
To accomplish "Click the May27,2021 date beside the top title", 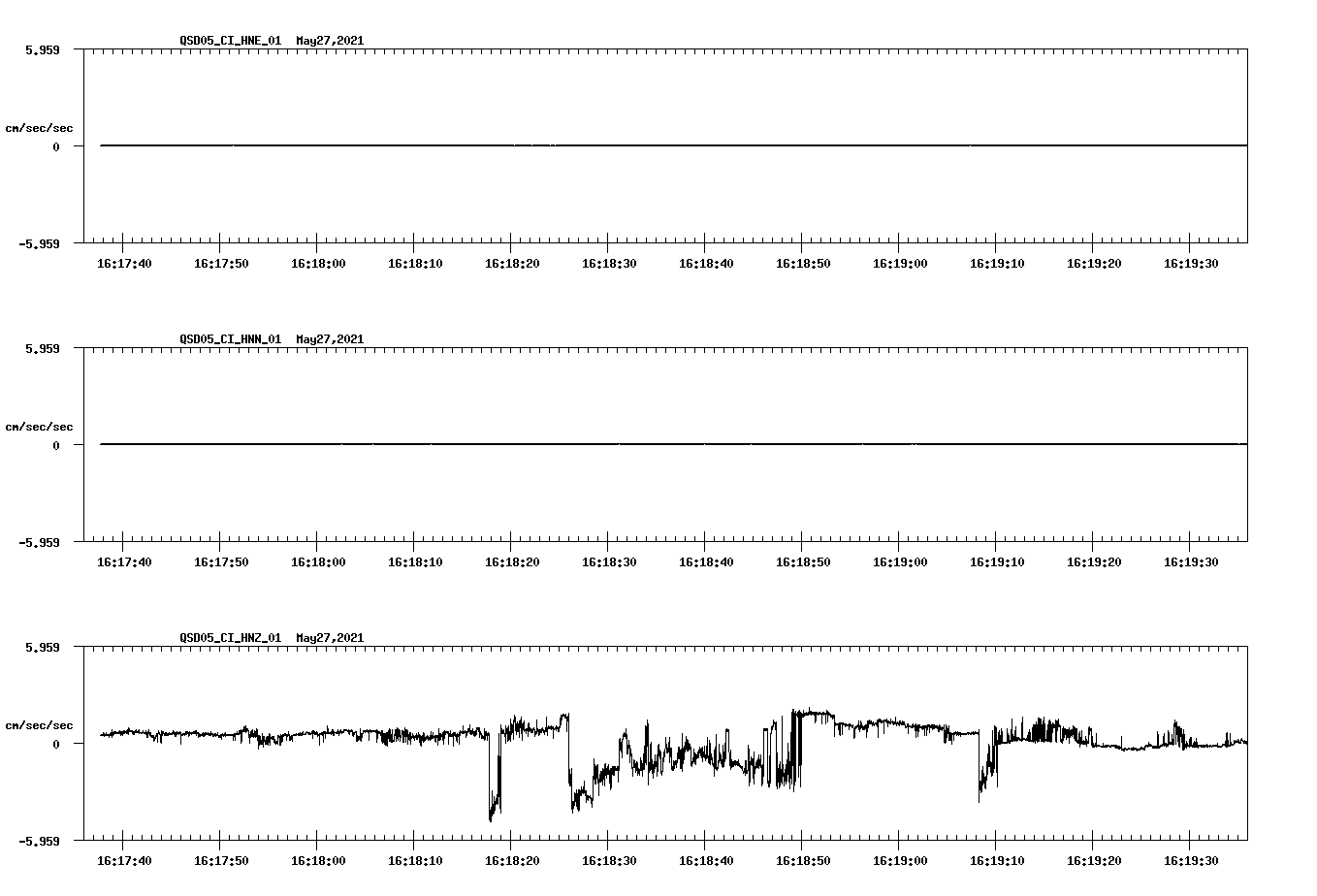I will [x=329, y=41].
